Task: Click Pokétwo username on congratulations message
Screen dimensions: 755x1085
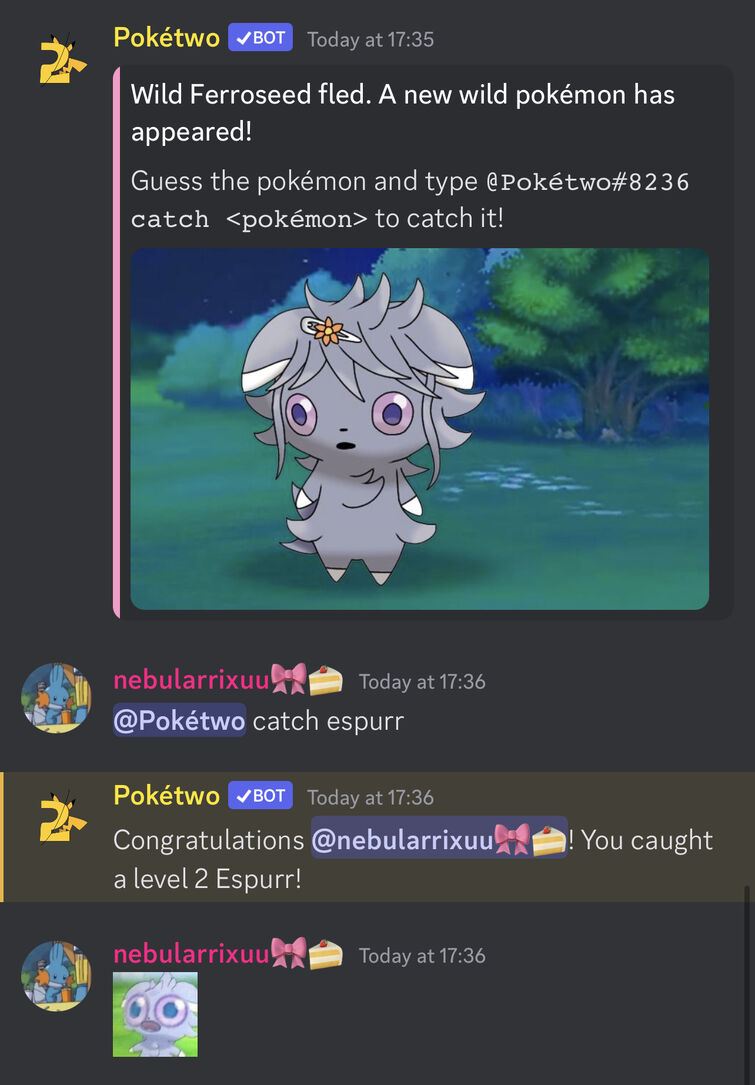Action: [166, 795]
